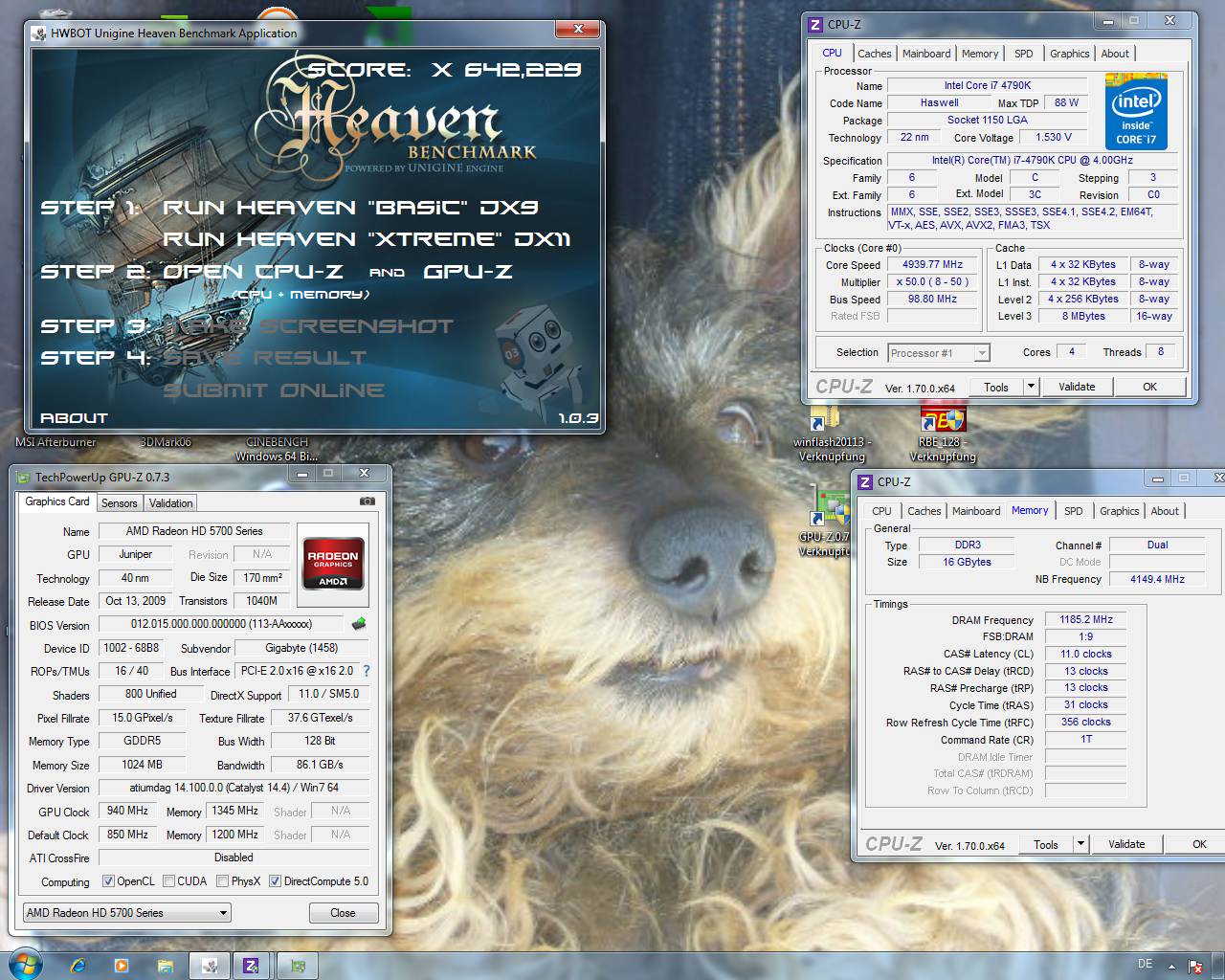
Task: Show hidden system tray icons
Action: tap(1171, 965)
